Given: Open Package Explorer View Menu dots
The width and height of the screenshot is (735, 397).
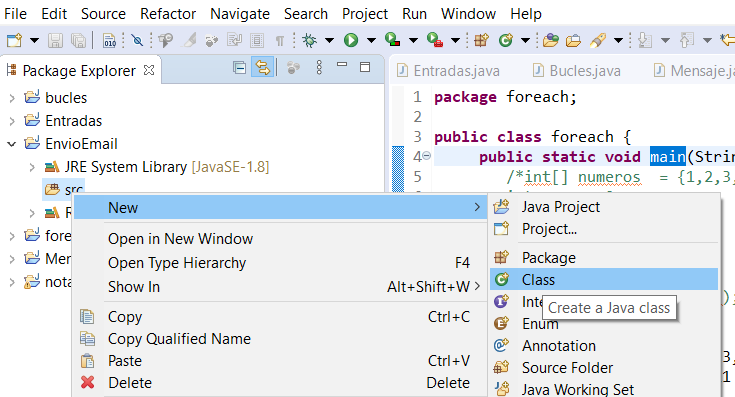Looking at the screenshot, I should (x=319, y=68).
